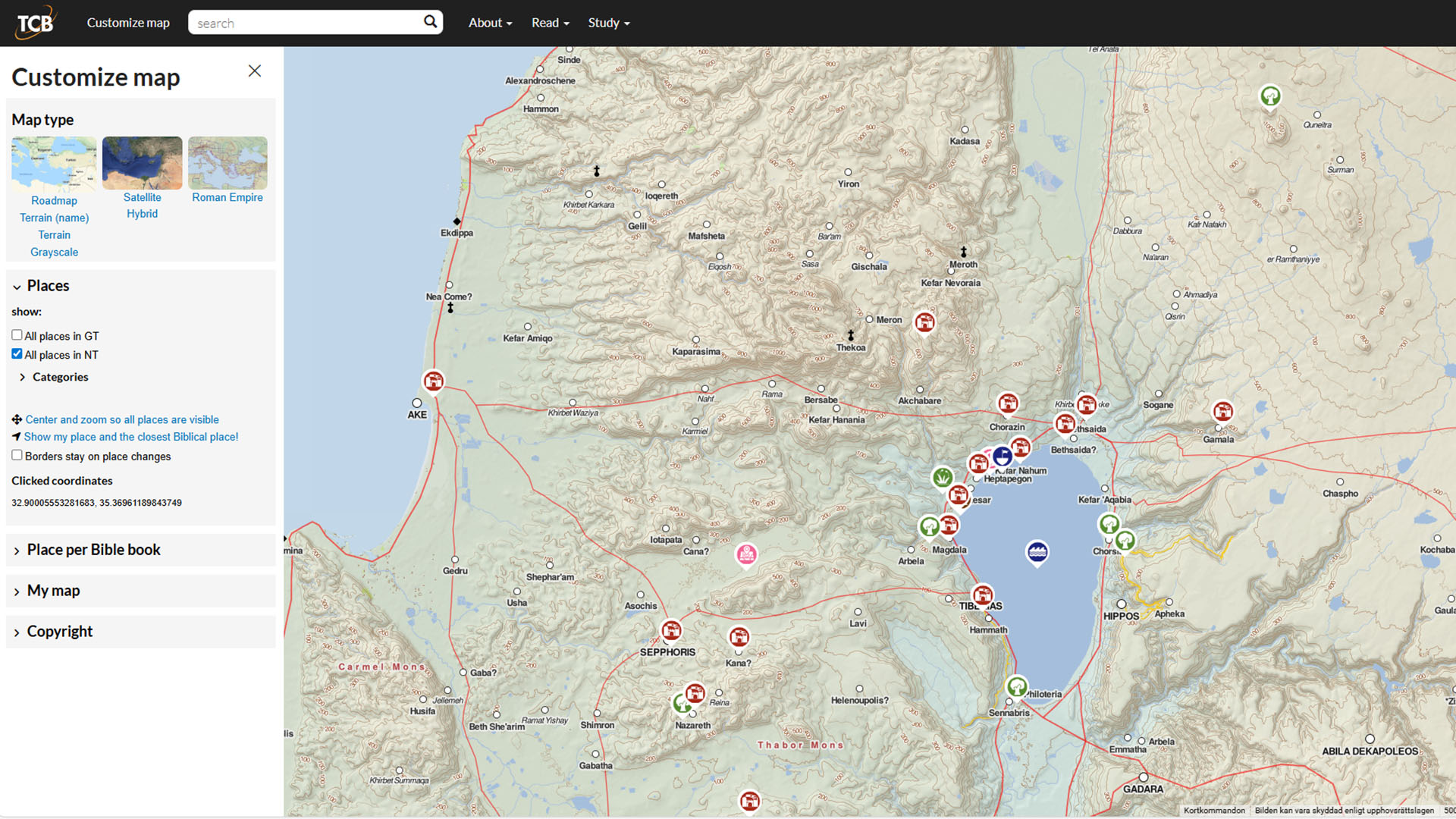The image size is (1456, 819).
Task: Uncheck All places in NT
Action: (17, 354)
